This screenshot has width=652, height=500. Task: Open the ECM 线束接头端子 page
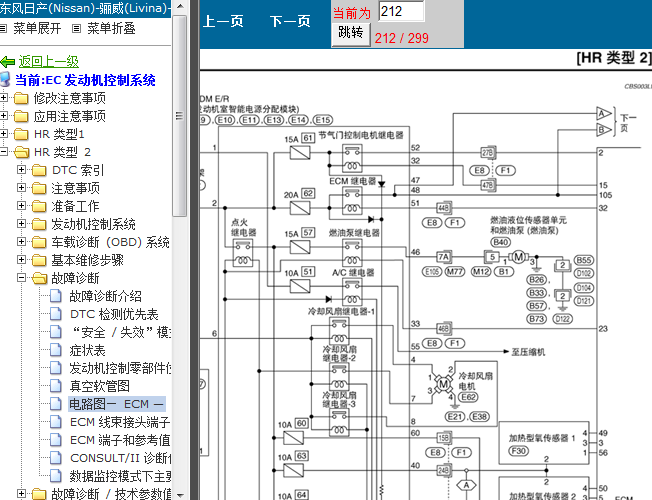click(x=120, y=422)
